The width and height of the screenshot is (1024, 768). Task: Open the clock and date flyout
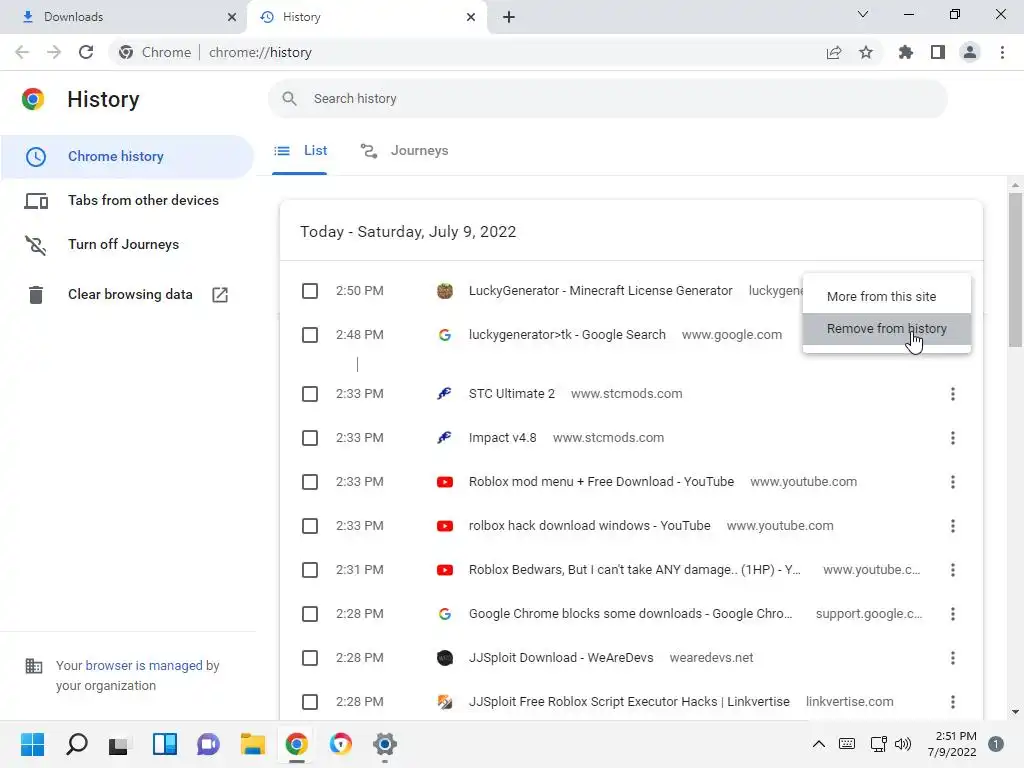click(952, 744)
